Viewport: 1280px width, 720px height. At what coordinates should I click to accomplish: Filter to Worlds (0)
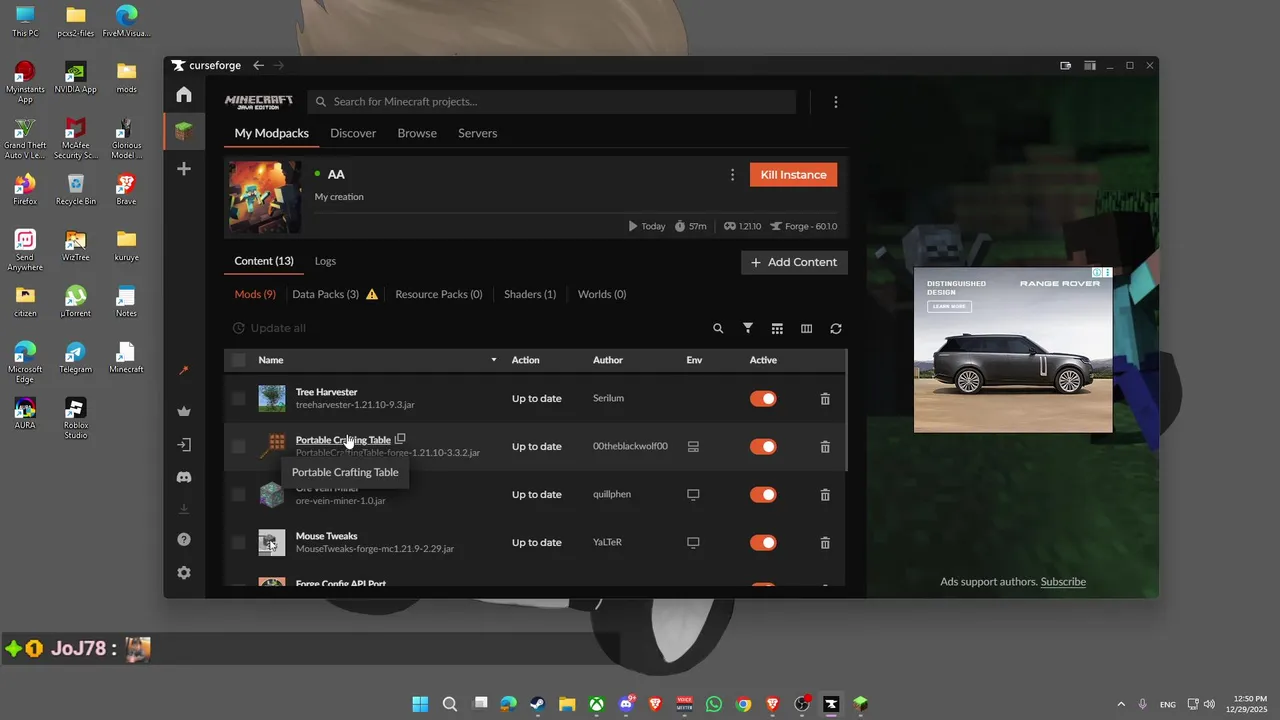[602, 294]
